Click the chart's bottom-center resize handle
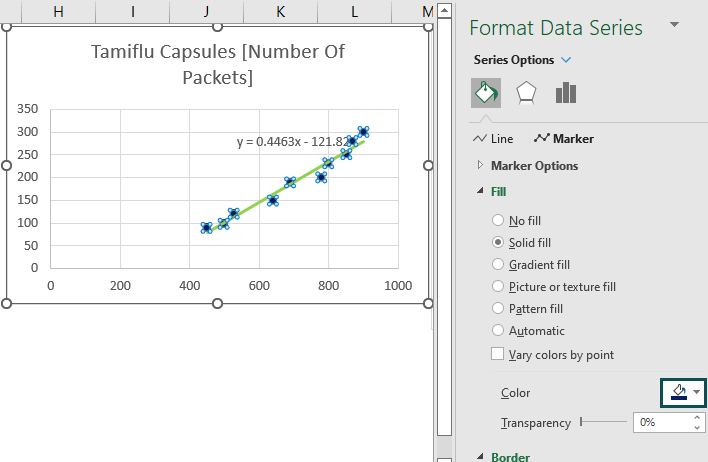The width and height of the screenshot is (708, 462). click(218, 303)
